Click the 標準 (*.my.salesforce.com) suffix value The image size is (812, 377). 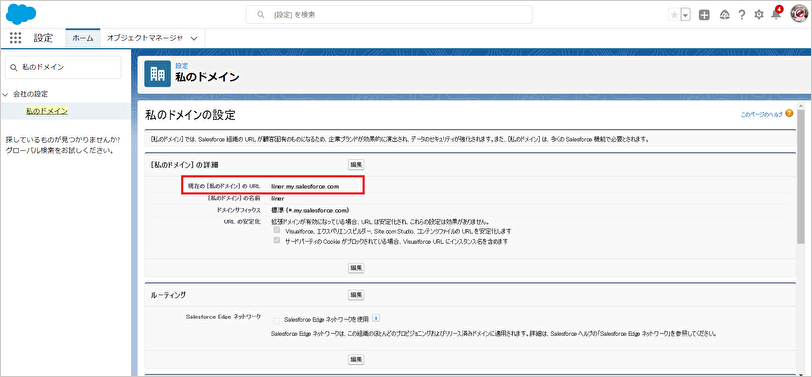coord(310,210)
